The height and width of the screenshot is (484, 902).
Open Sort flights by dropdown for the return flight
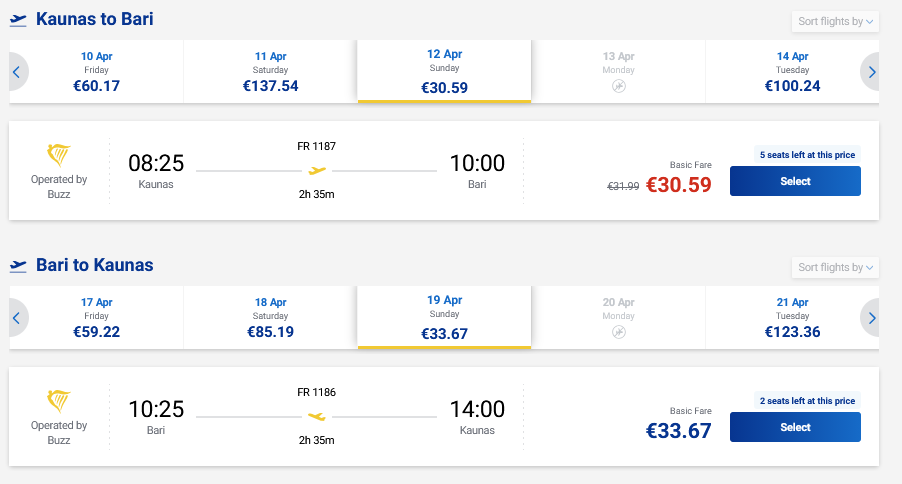tap(835, 267)
